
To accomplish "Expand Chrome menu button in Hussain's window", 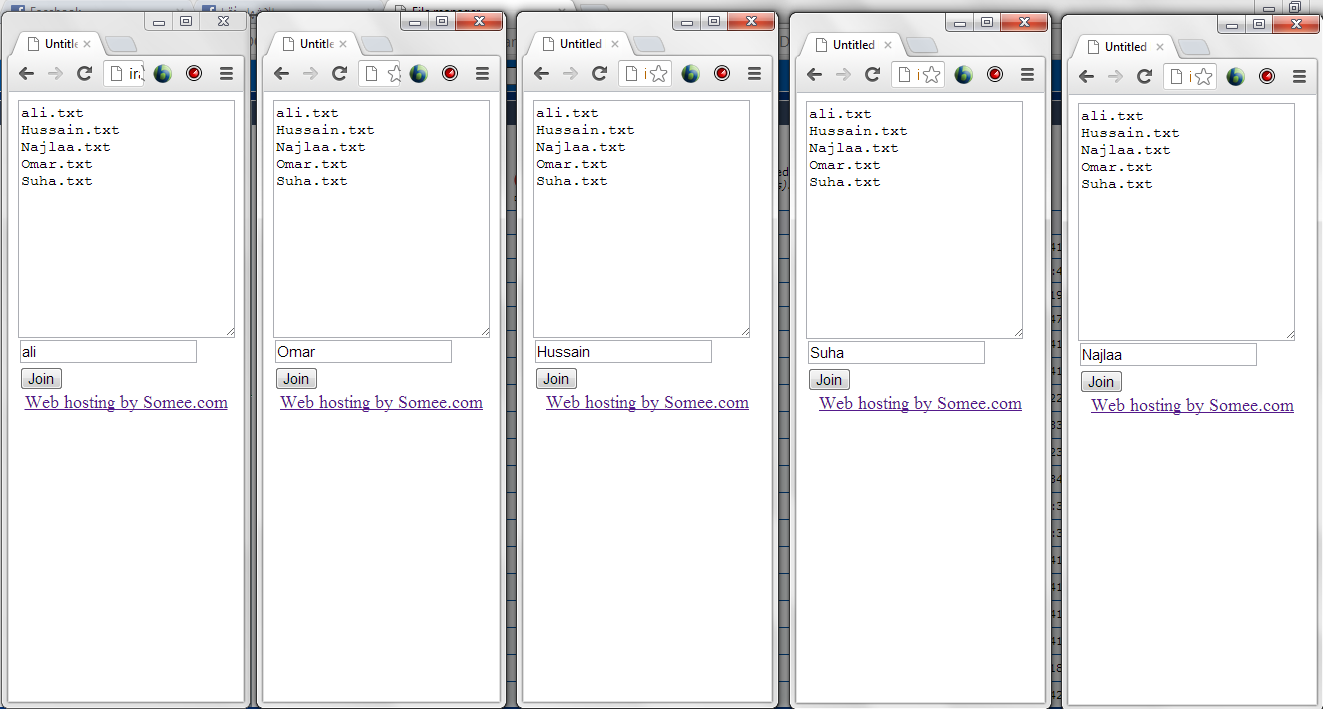I will [x=754, y=74].
